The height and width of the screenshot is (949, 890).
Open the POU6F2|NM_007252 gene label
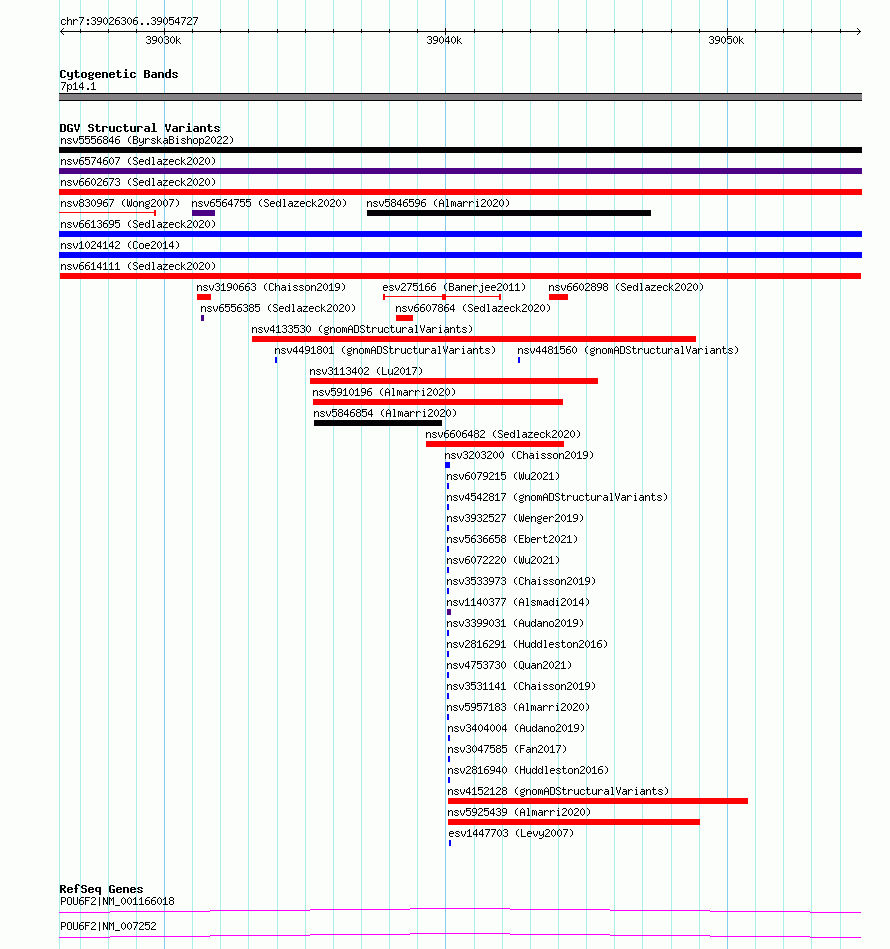[108, 926]
